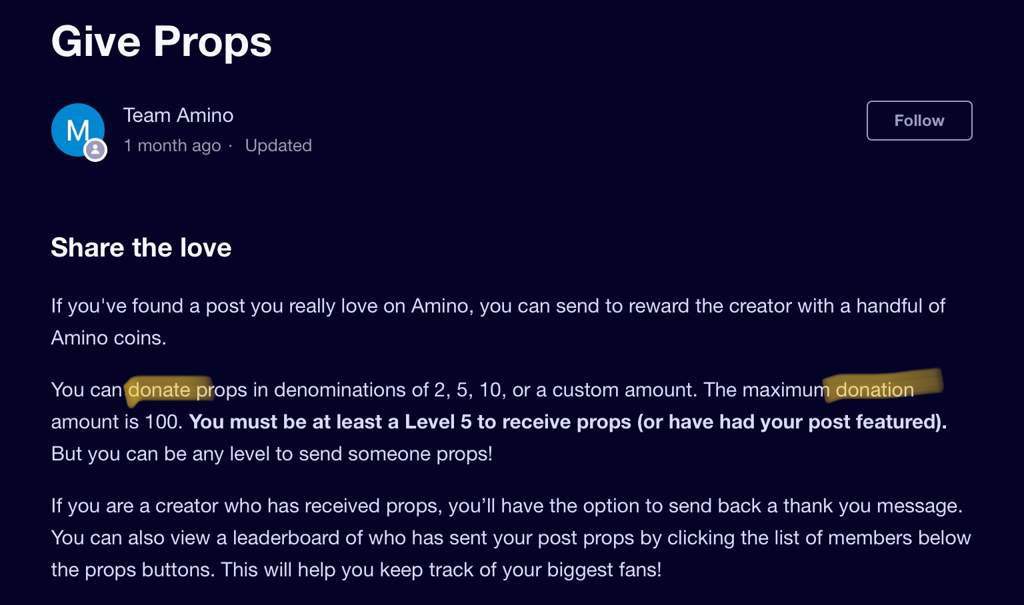Click the paragraph about creators receiving props
This screenshot has height=605, width=1024.
511,538
